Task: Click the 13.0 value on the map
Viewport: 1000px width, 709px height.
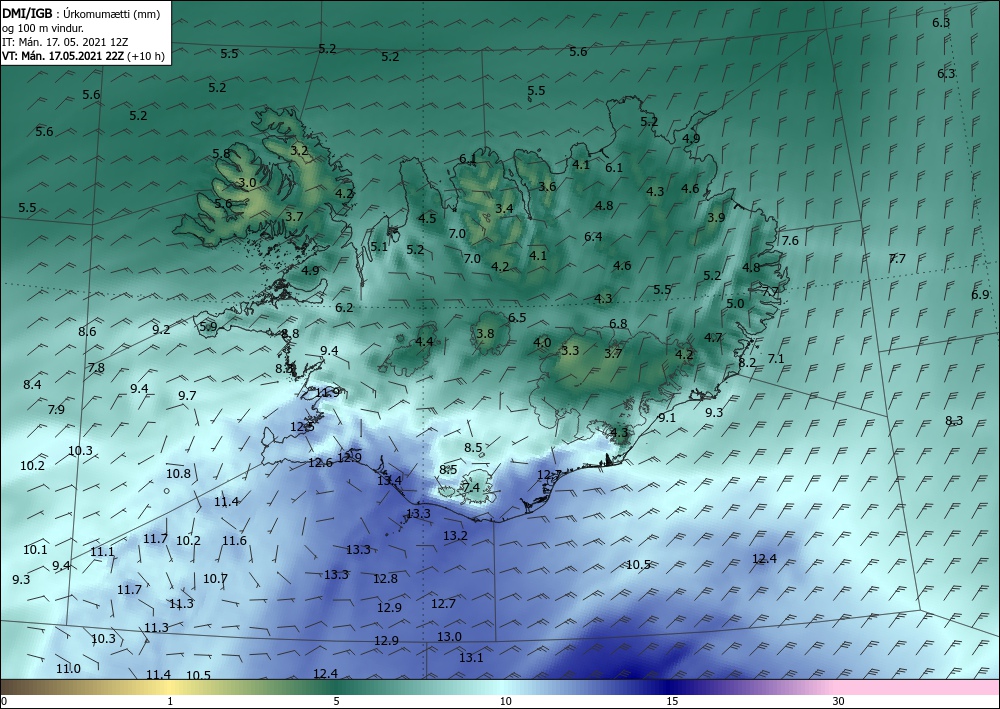Action: (449, 637)
